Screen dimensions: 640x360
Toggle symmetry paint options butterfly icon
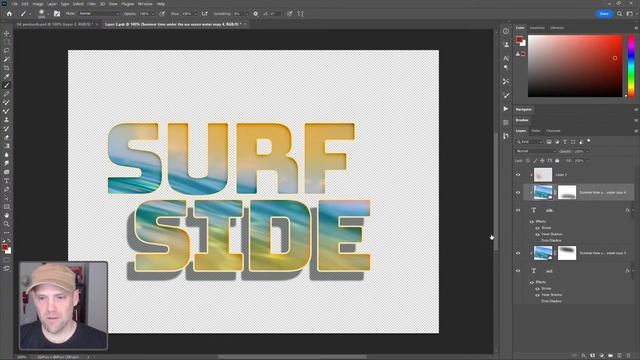(301, 13)
